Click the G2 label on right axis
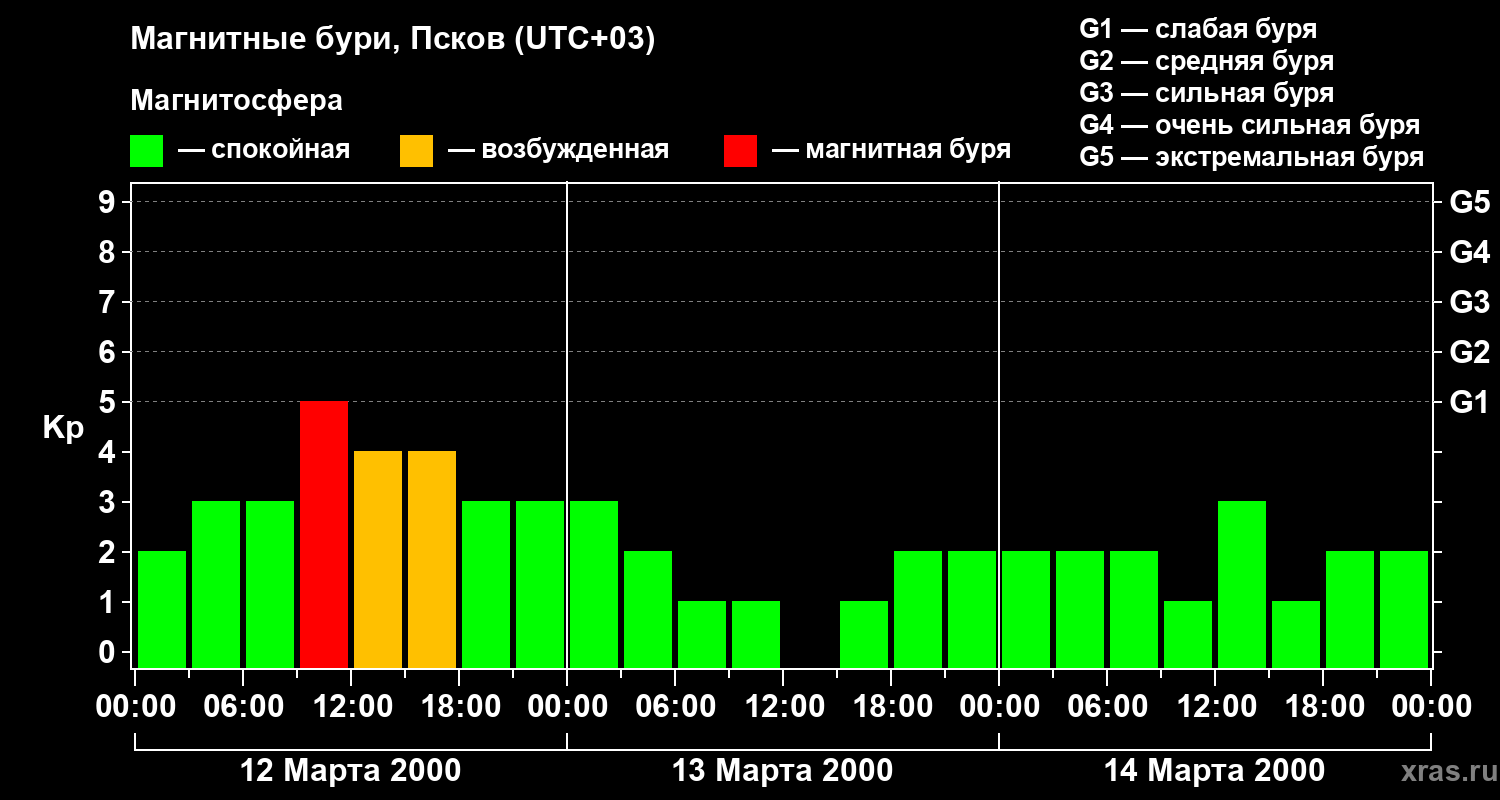 point(1469,352)
